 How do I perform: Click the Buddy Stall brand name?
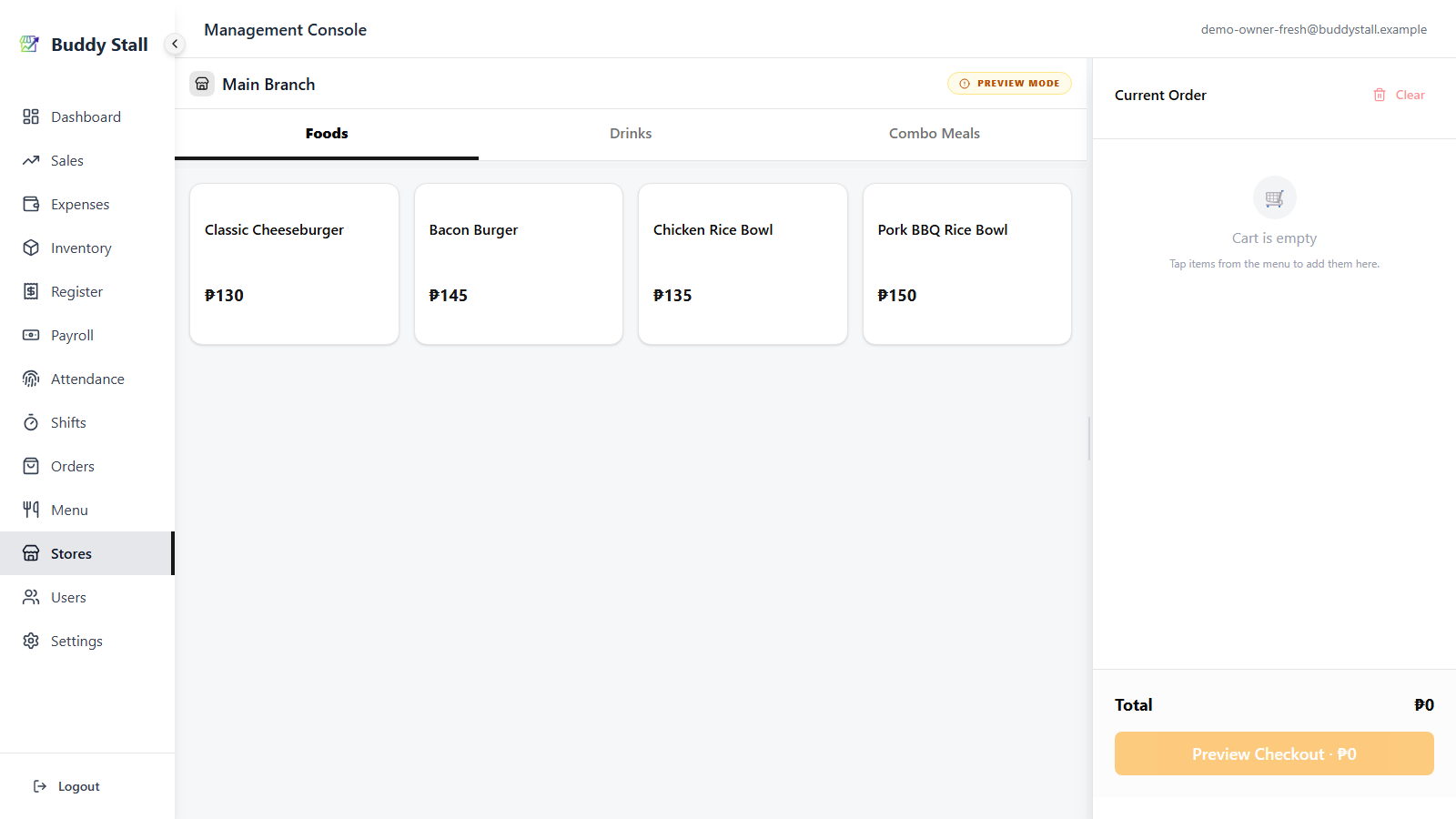coord(99,45)
